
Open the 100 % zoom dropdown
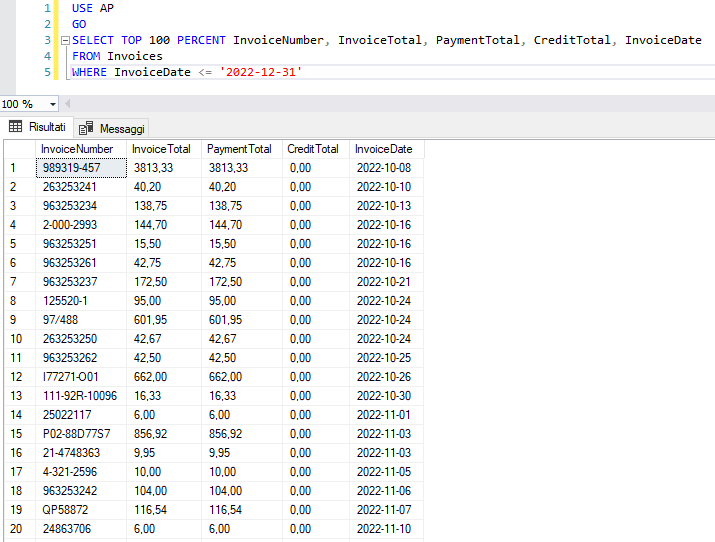tap(53, 104)
